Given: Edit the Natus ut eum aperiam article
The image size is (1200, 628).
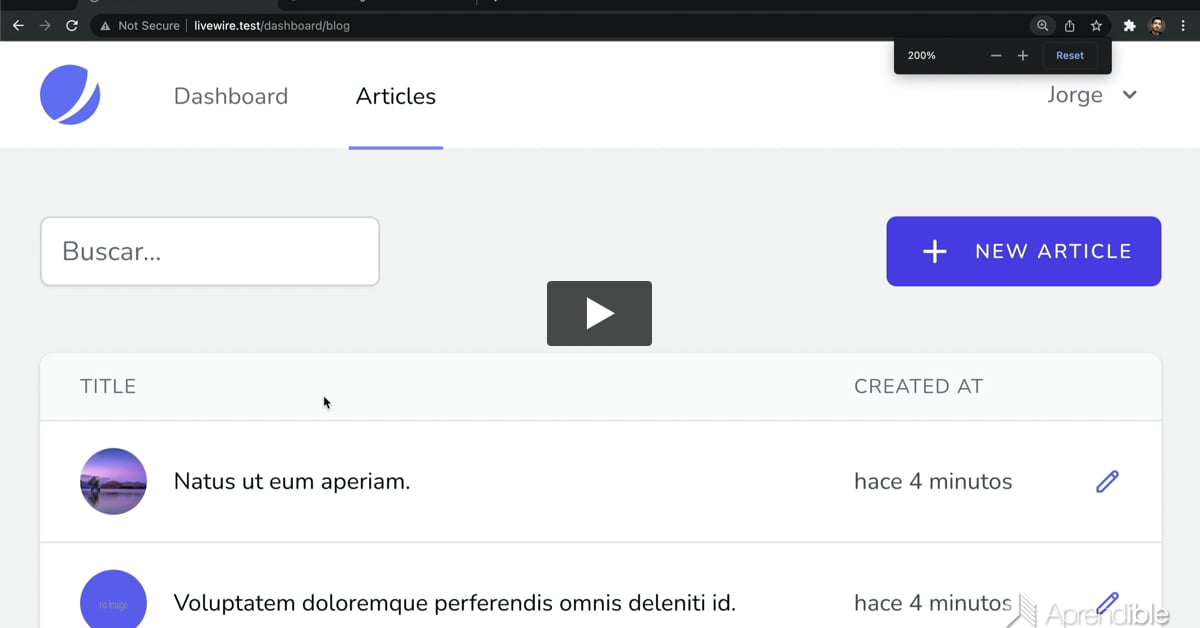Looking at the screenshot, I should (1107, 482).
